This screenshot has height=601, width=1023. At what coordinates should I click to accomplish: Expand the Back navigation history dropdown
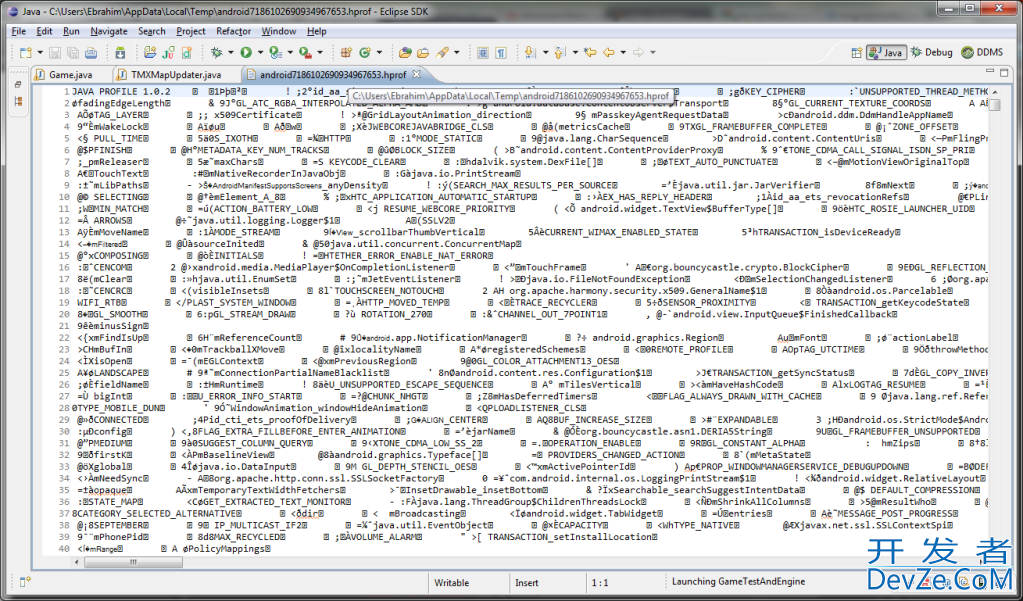(x=623, y=52)
